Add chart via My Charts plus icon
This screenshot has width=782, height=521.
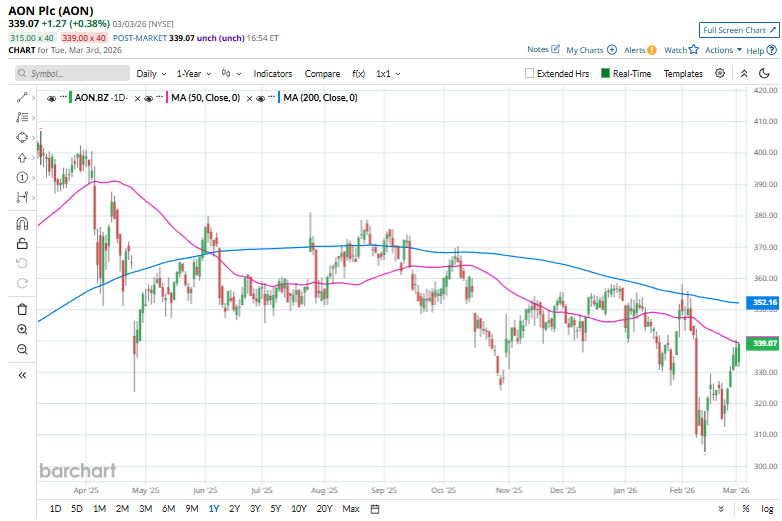point(612,50)
